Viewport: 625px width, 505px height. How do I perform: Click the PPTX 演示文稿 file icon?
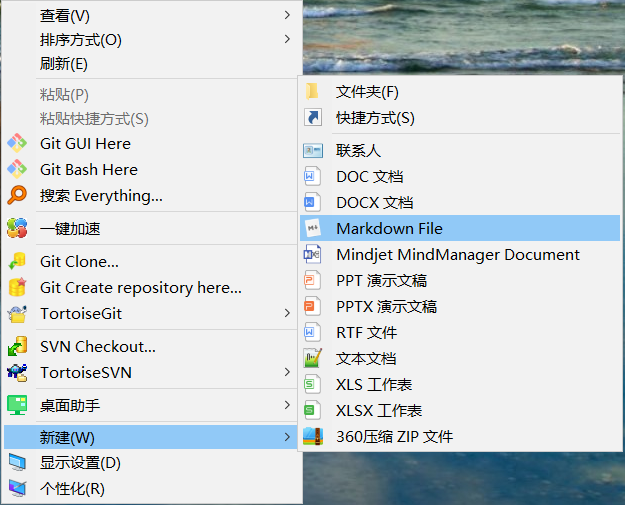point(312,306)
